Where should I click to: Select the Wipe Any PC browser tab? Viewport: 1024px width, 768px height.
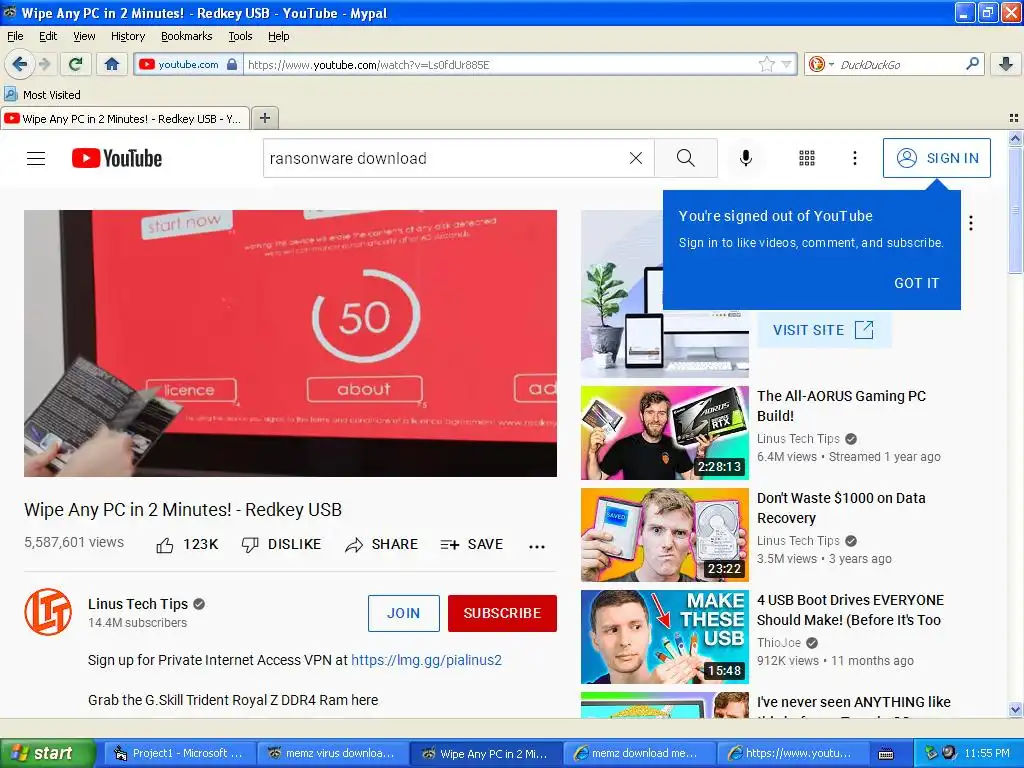click(x=125, y=119)
